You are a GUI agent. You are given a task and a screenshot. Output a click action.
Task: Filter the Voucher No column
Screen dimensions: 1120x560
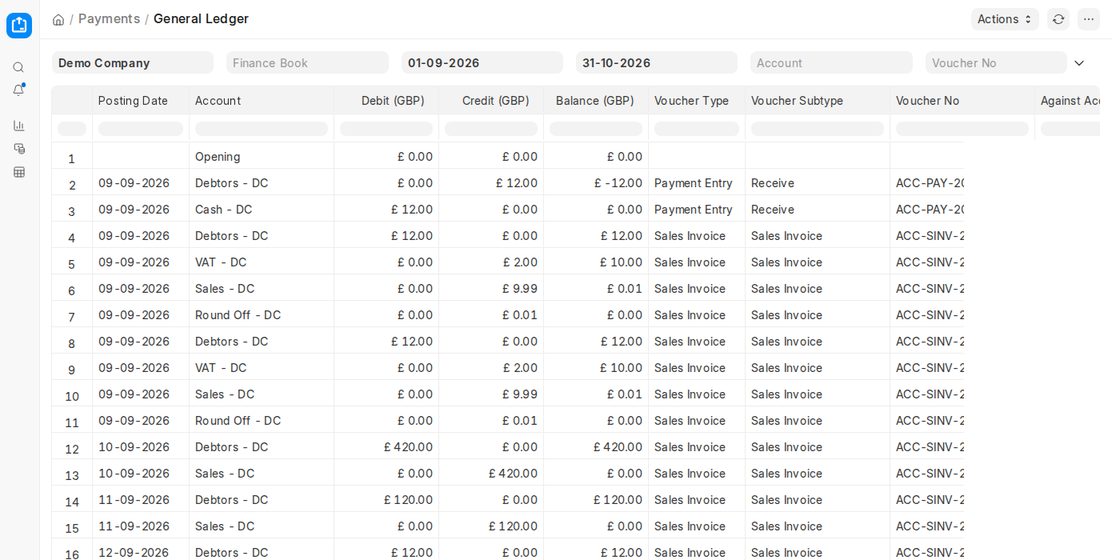click(x=963, y=129)
